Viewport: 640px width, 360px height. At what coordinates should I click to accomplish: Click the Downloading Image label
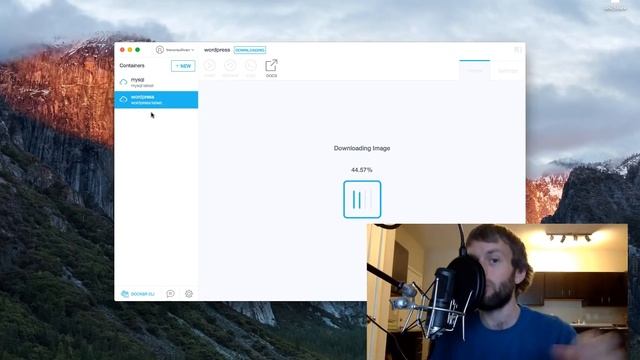362,148
